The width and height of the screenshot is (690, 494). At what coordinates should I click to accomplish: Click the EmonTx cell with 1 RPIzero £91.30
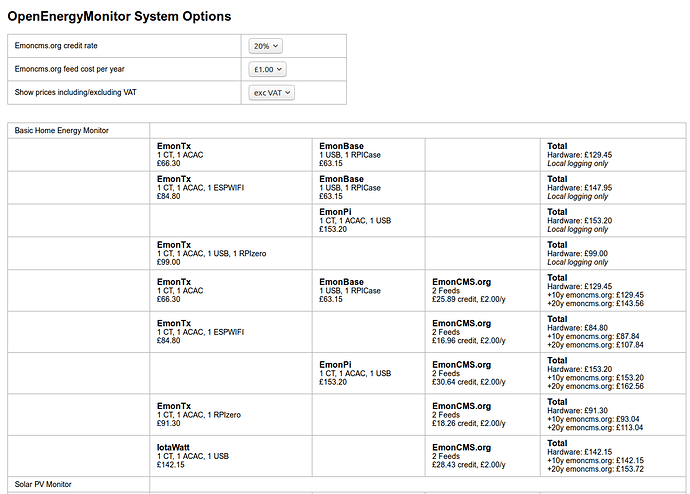coord(231,415)
